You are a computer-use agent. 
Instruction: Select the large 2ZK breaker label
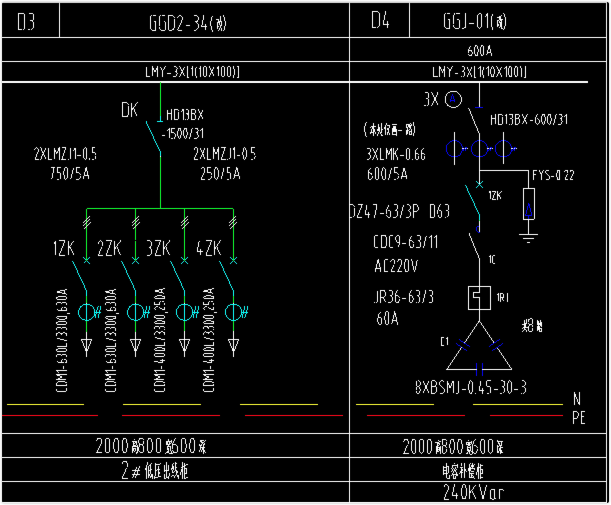tap(109, 248)
